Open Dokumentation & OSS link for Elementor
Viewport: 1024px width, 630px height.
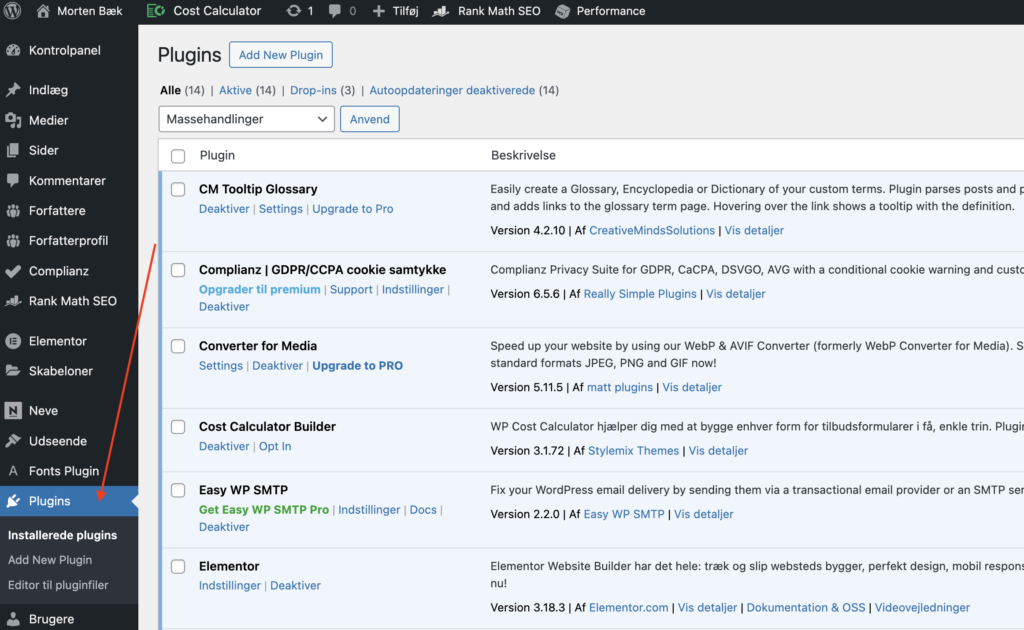point(806,607)
